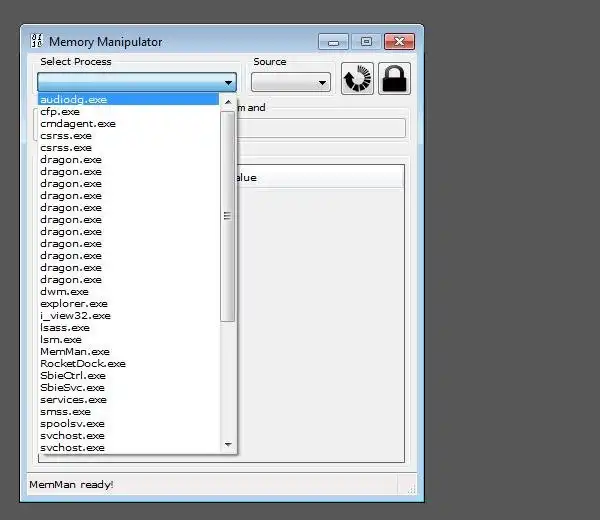The height and width of the screenshot is (520, 600).
Task: Maximize the Memory Manipulator window
Action: tap(366, 42)
